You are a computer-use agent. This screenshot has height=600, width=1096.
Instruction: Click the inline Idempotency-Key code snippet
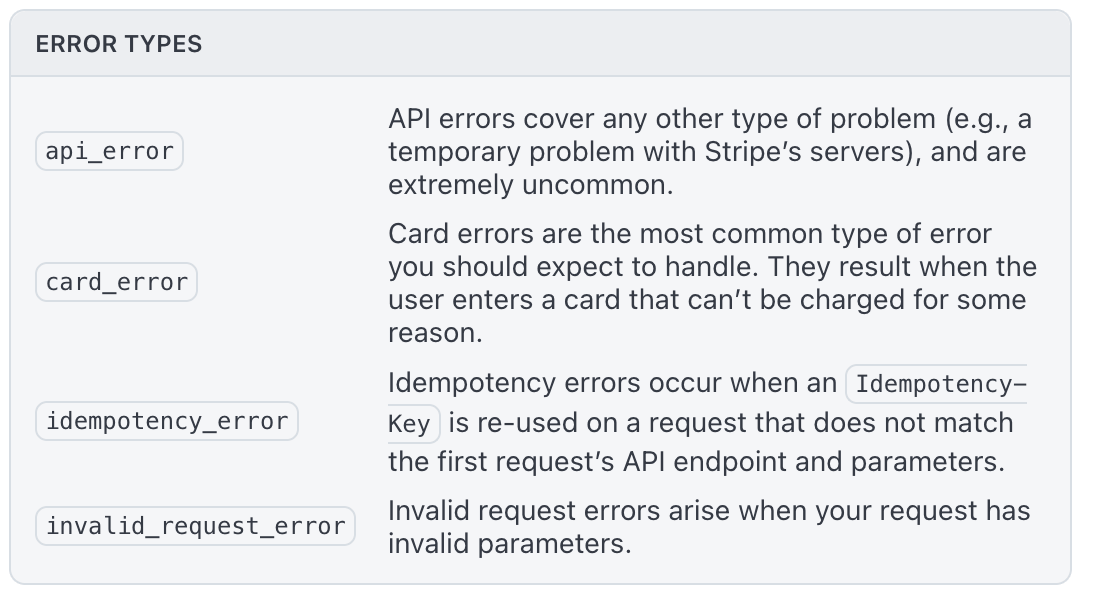coord(936,384)
